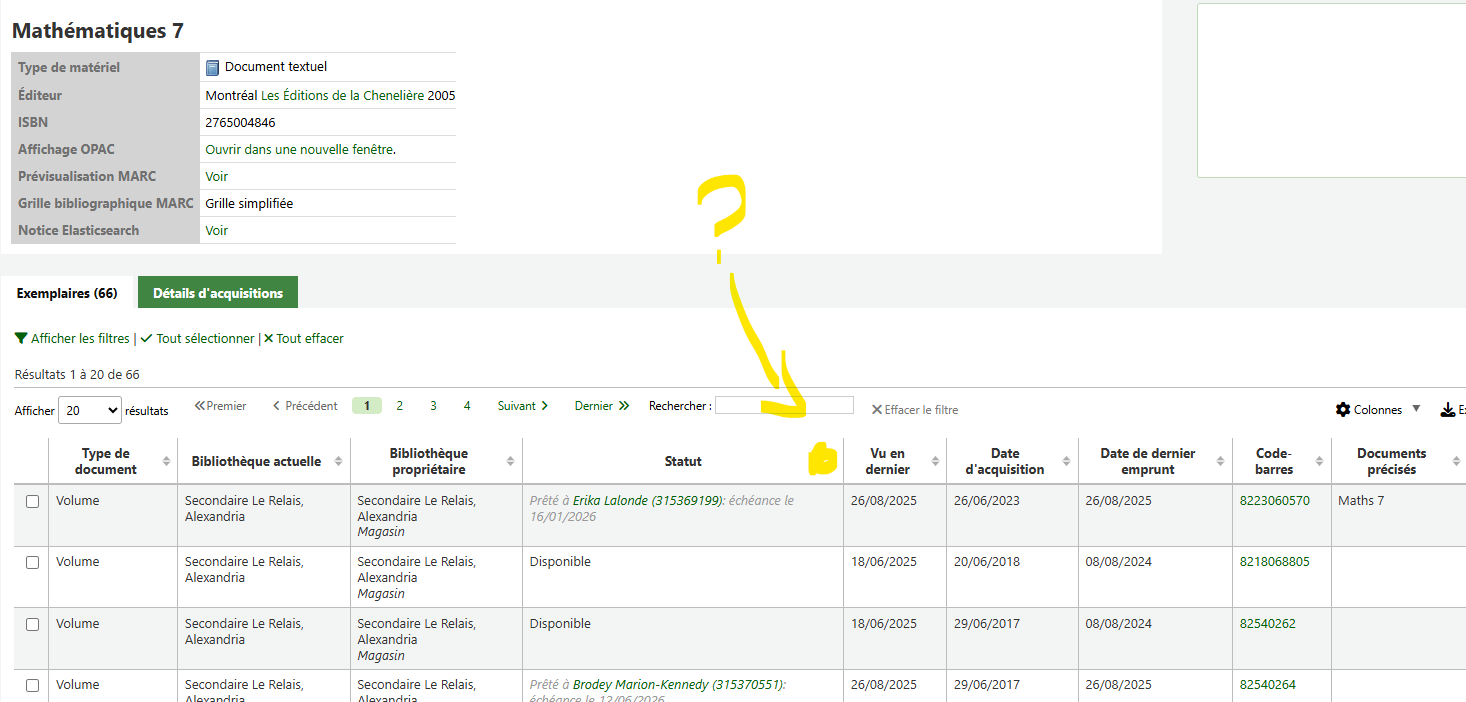Screen dimensions: 1466x702
Task: Click the Rechercher search field
Action: click(784, 405)
